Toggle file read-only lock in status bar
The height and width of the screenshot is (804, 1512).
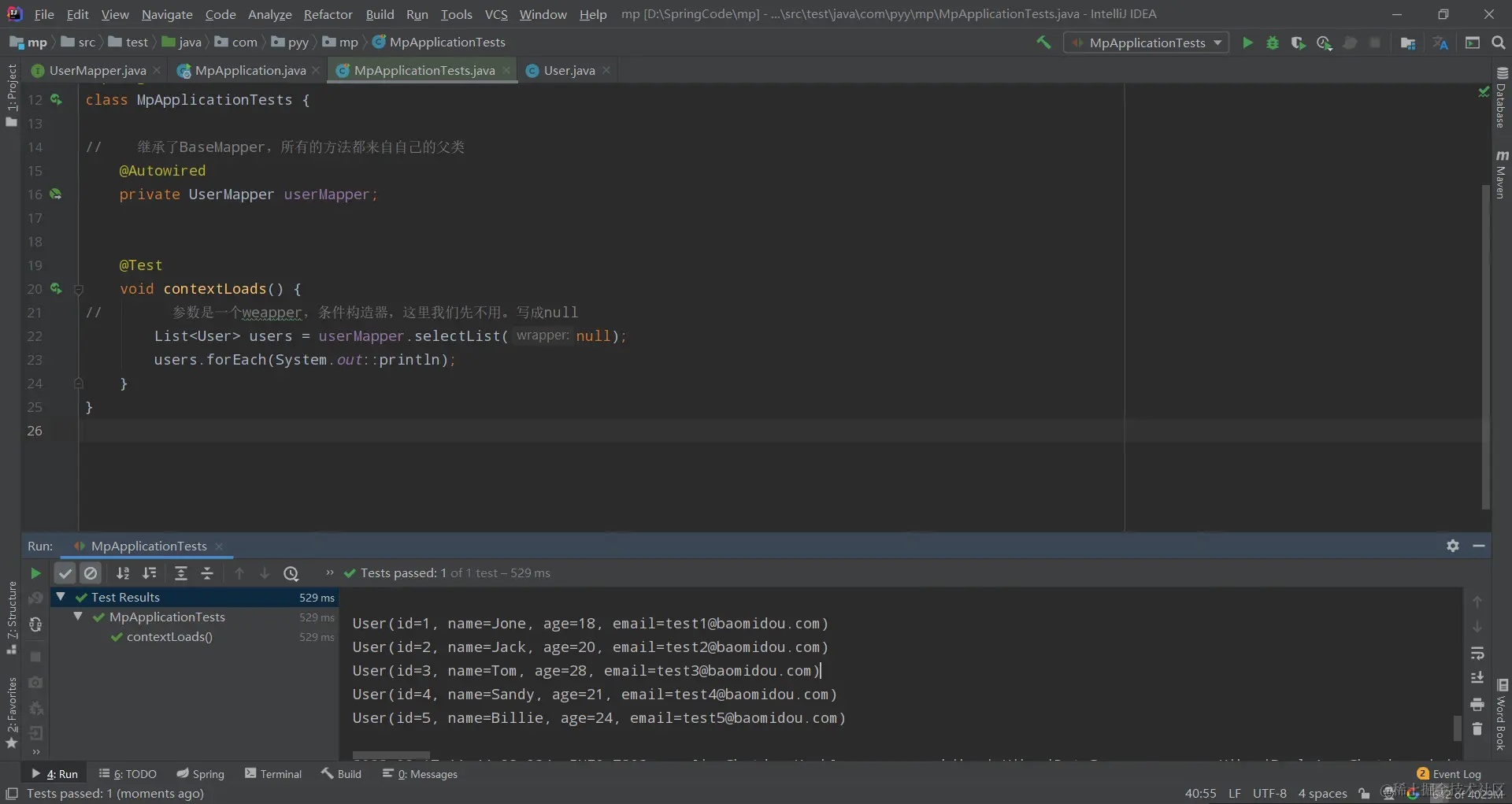click(x=1364, y=794)
